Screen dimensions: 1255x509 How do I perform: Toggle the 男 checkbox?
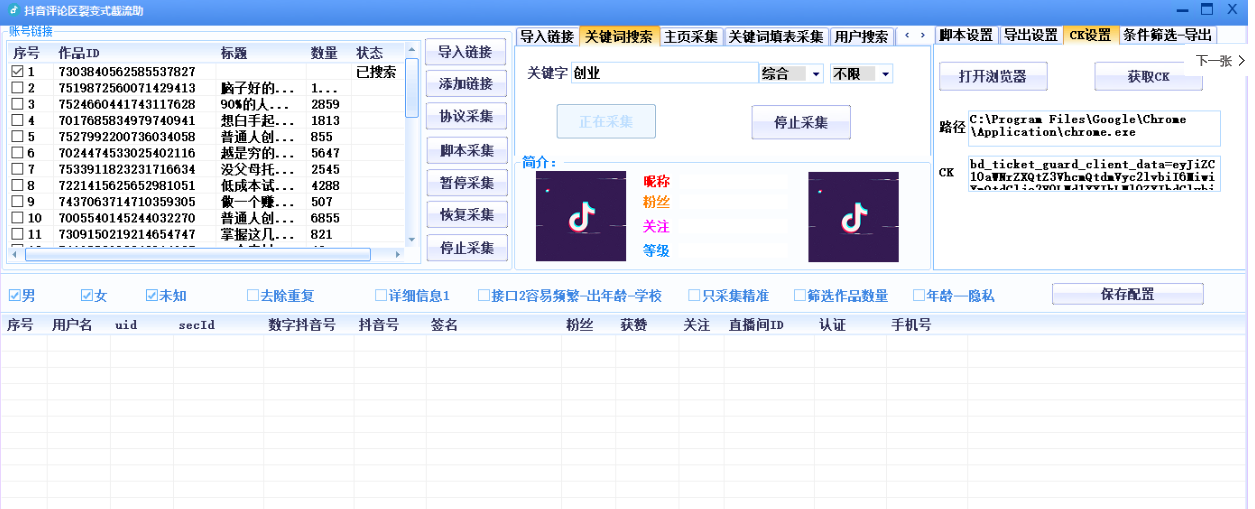15,295
